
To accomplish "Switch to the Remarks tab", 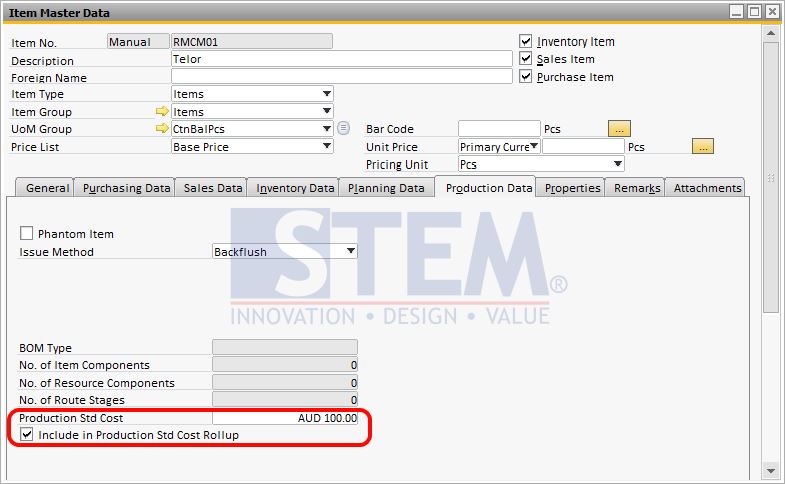I will (635, 188).
